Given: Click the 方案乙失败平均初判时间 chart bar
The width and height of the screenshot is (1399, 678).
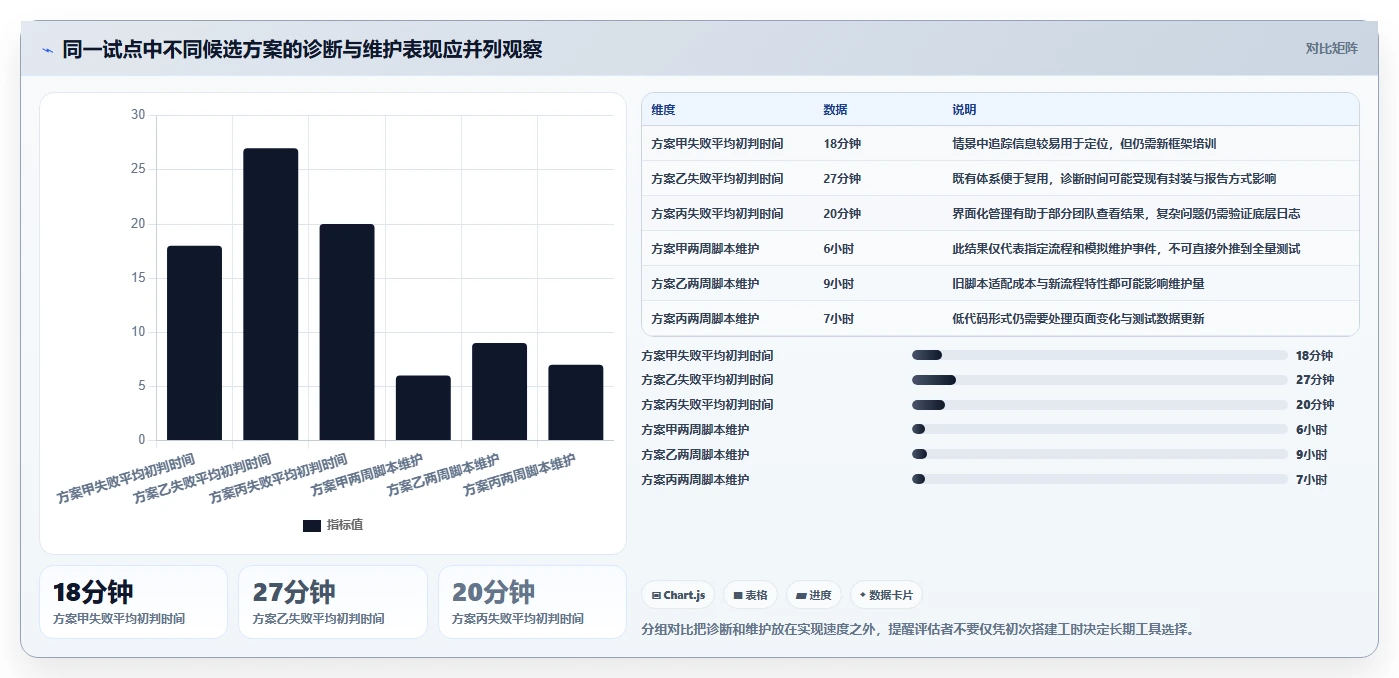Looking at the screenshot, I should [x=270, y=294].
